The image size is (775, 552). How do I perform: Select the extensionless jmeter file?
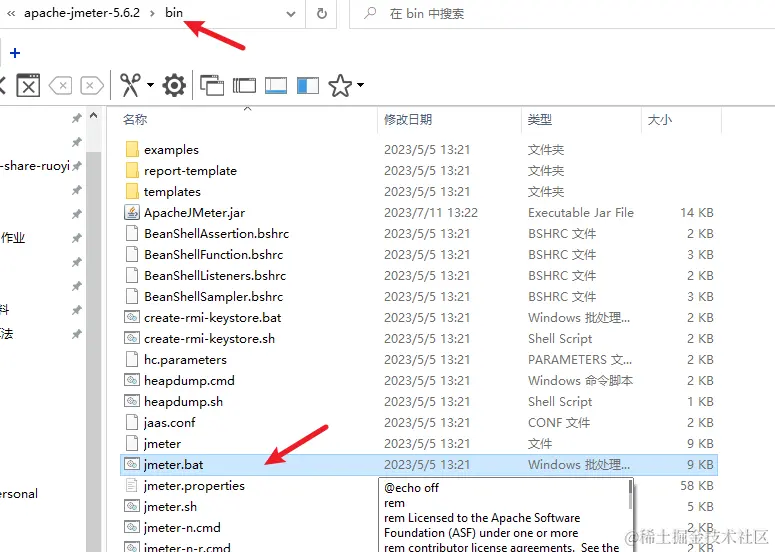162,444
